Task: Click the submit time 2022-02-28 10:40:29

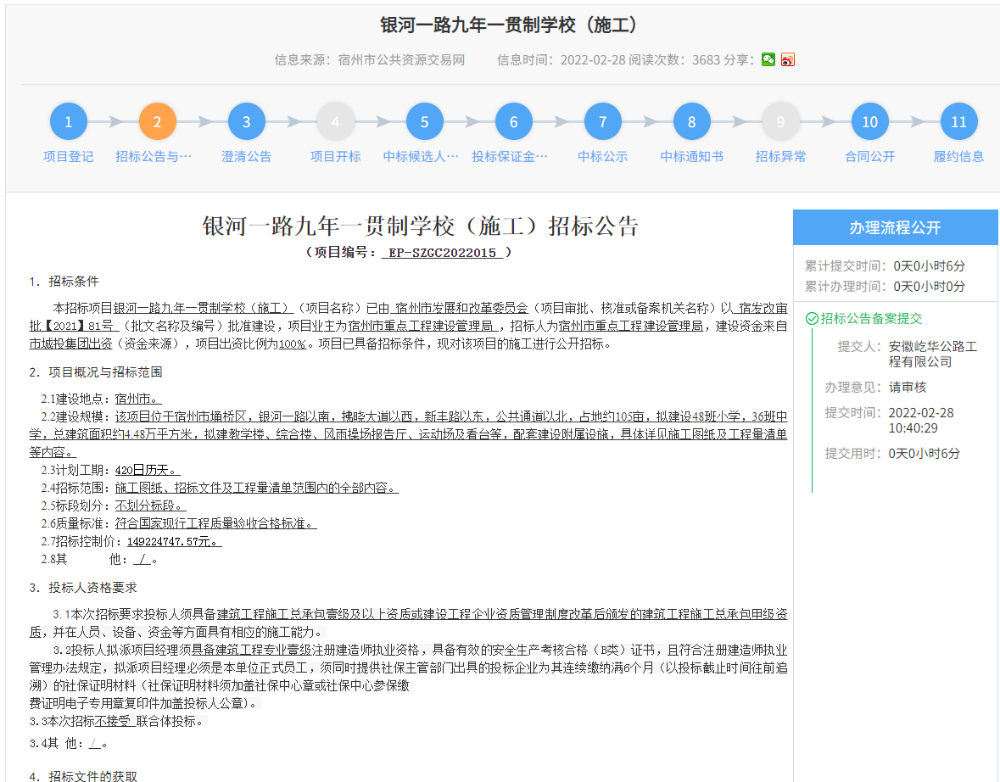Action: (921, 420)
